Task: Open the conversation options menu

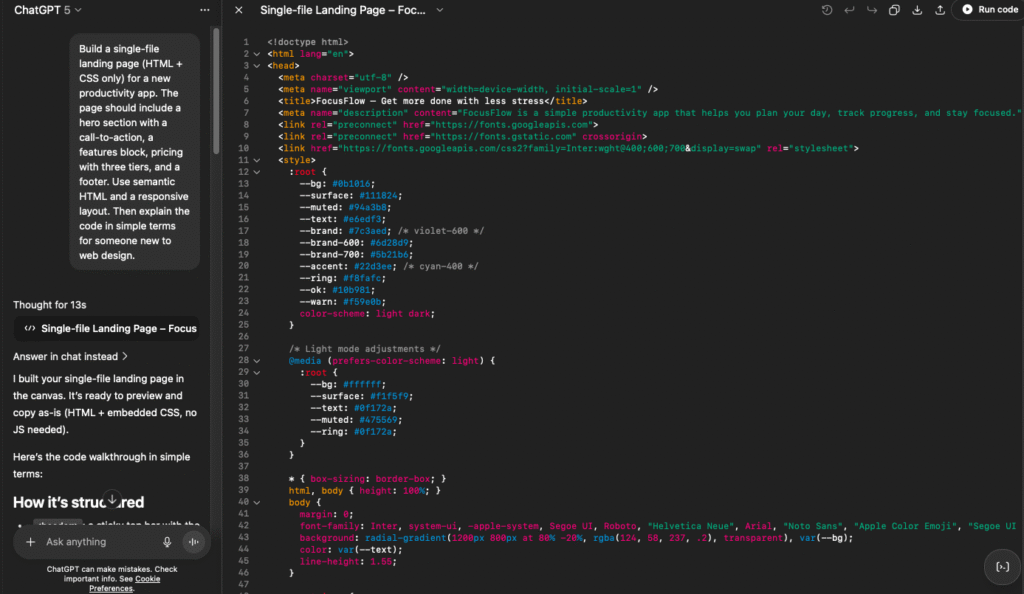Action: (204, 10)
